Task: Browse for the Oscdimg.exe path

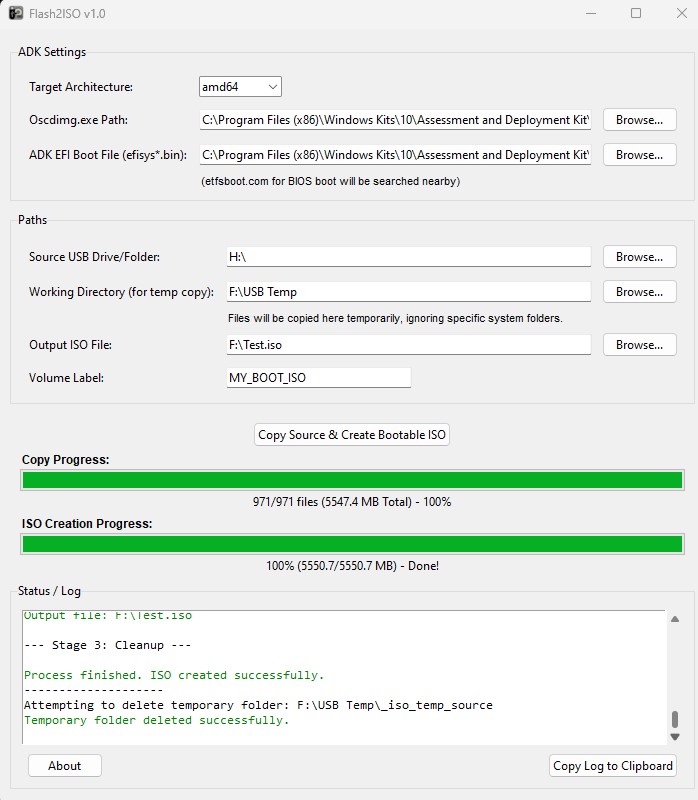Action: [639, 120]
